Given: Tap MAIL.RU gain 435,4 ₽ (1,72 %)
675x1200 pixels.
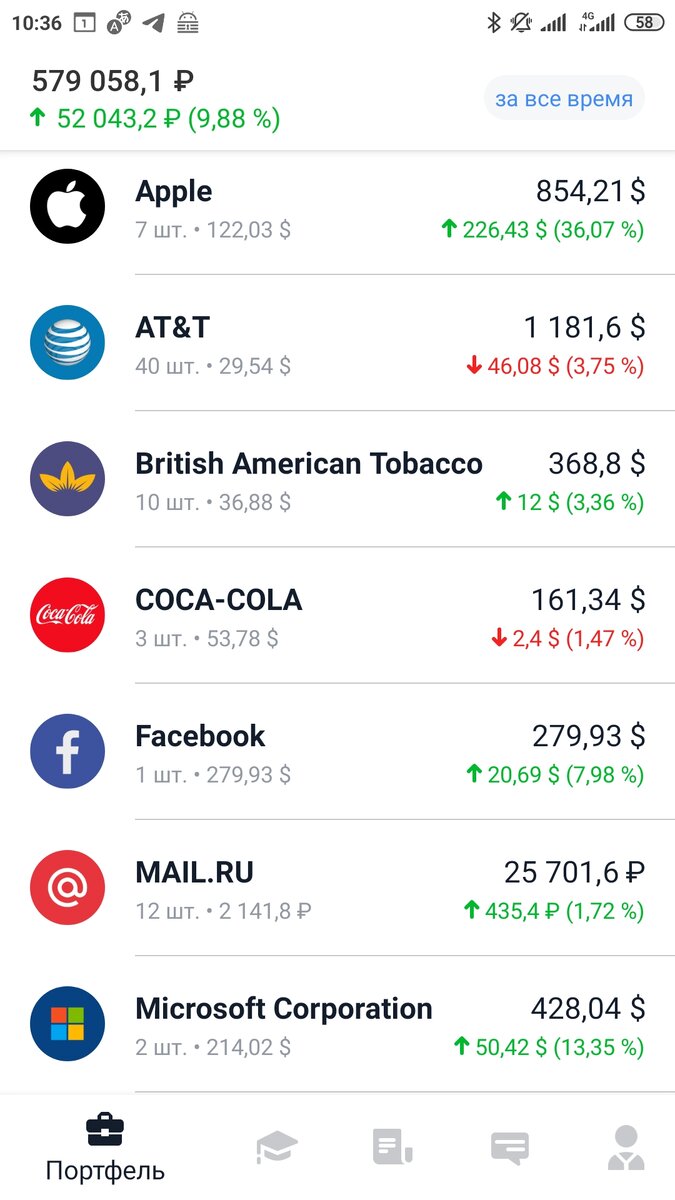Looking at the screenshot, I should tap(554, 911).
